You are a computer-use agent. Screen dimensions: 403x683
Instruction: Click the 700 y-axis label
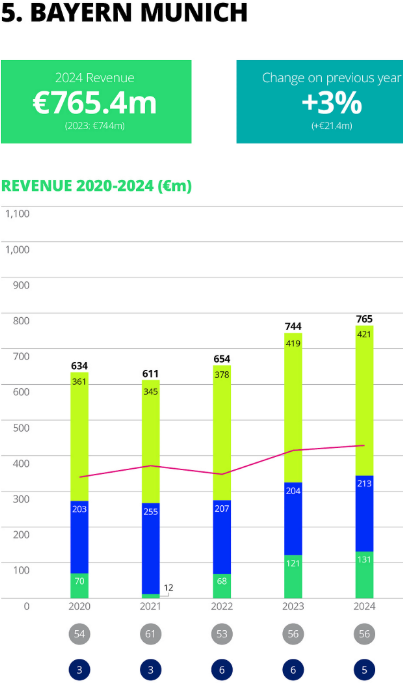point(21,356)
